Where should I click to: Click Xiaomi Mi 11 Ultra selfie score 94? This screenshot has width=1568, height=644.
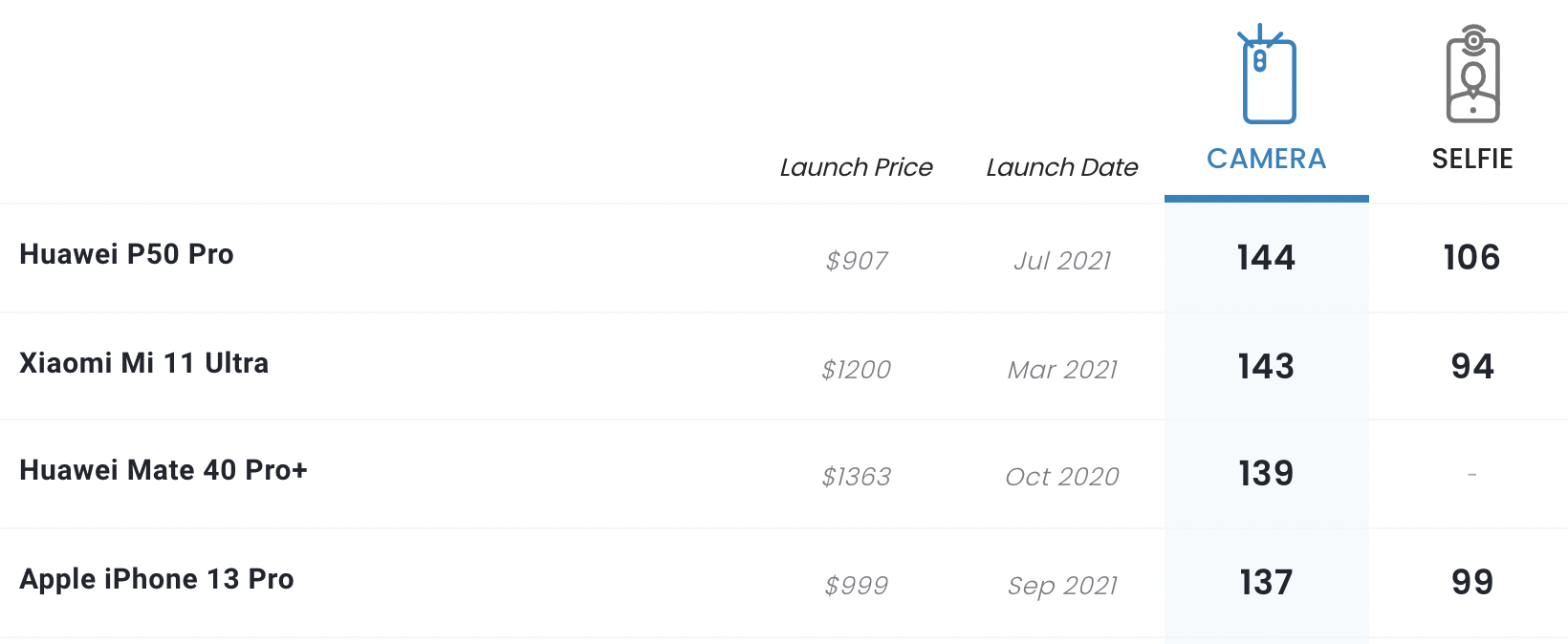click(x=1472, y=366)
